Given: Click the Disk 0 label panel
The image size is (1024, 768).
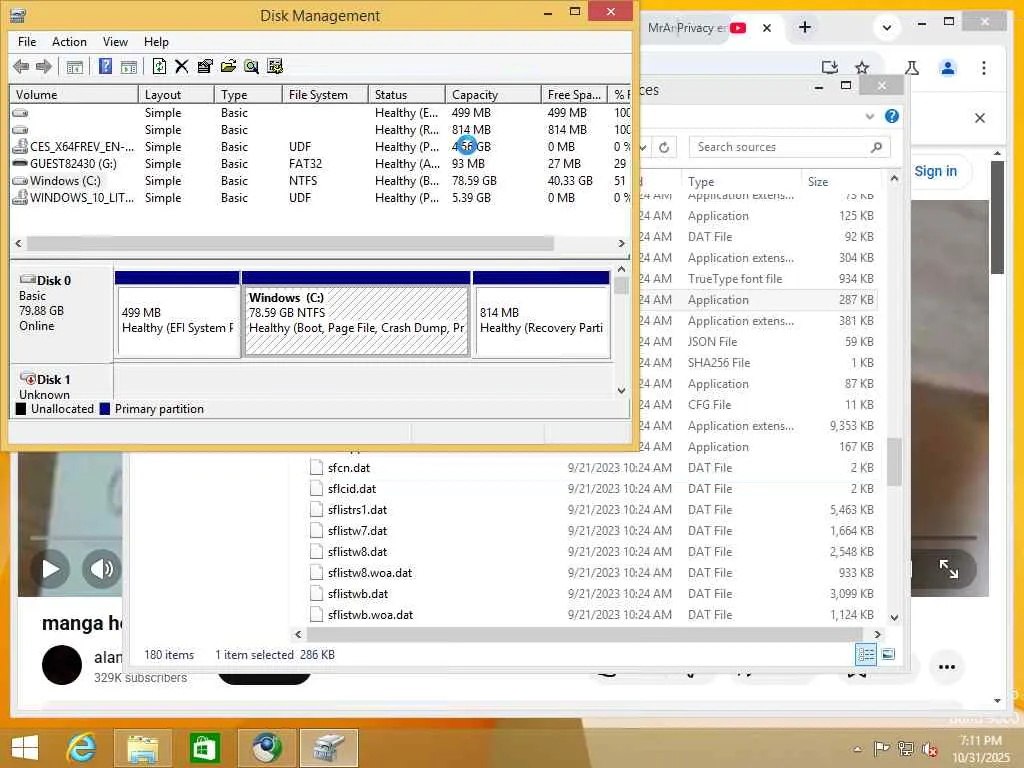Looking at the screenshot, I should coord(61,313).
